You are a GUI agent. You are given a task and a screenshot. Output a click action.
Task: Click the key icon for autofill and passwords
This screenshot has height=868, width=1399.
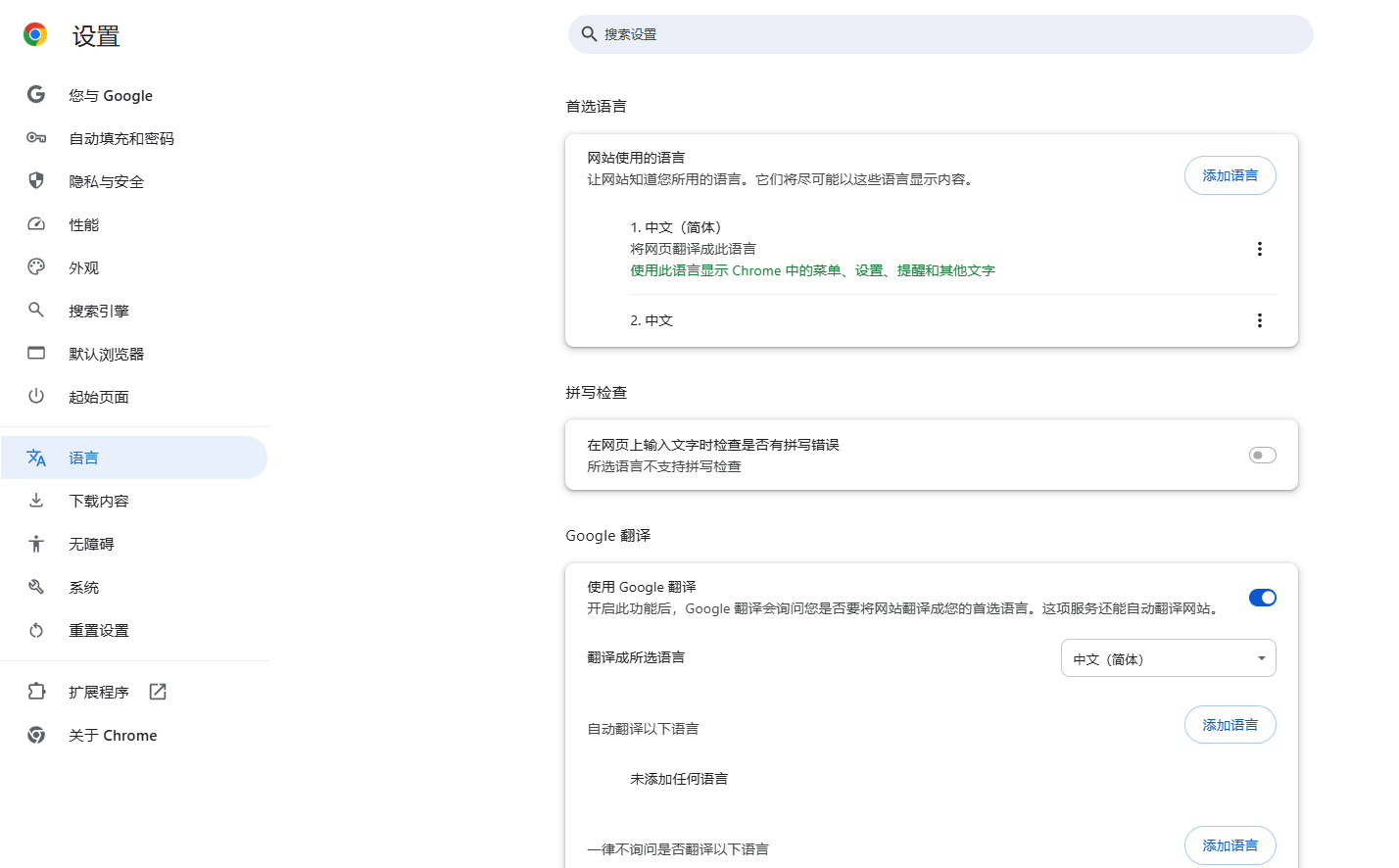click(x=36, y=138)
